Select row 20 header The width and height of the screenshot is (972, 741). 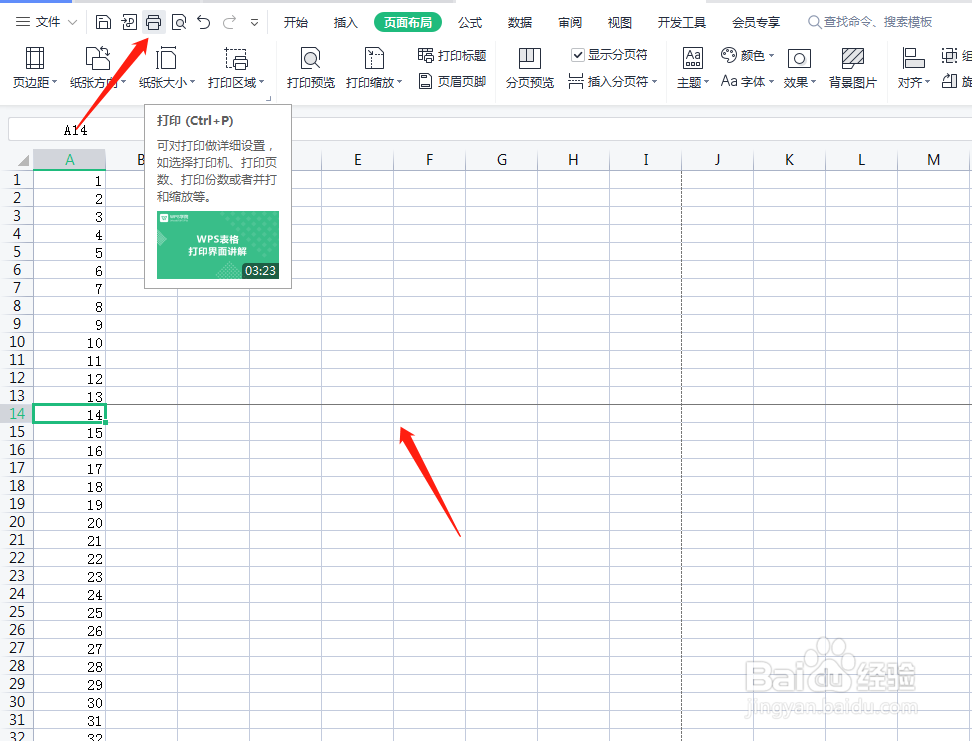coord(17,521)
